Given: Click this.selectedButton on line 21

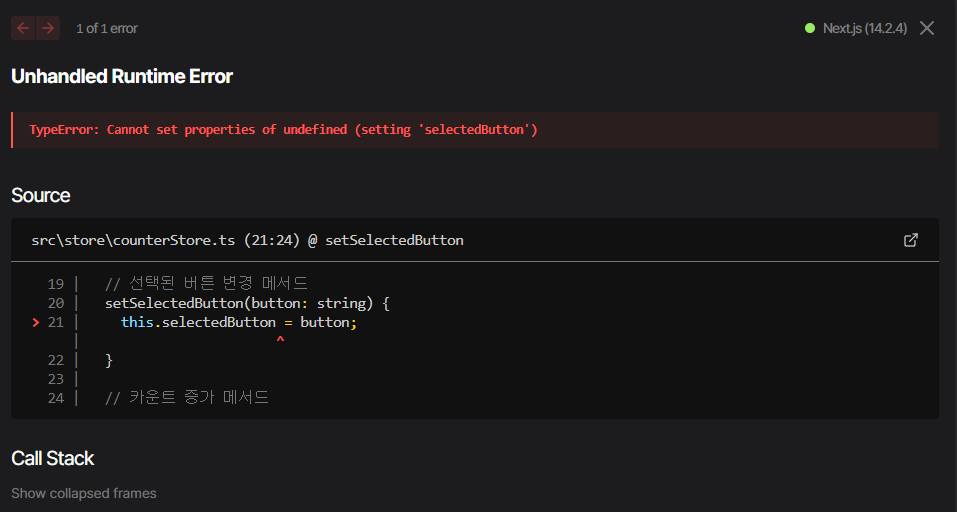Looking at the screenshot, I should 198,322.
